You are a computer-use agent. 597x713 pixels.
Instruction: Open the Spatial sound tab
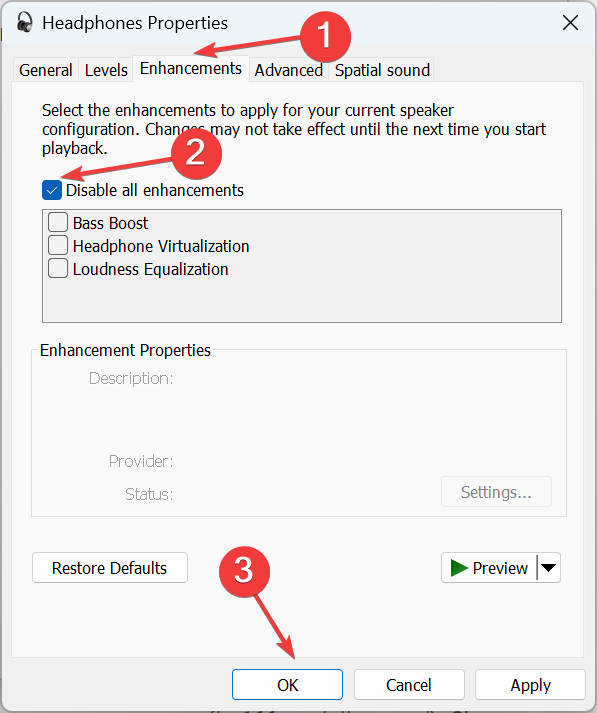(x=382, y=70)
